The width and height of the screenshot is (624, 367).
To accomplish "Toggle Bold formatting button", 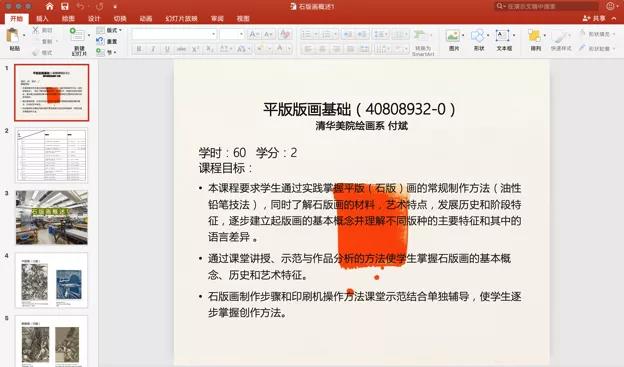I will [x=138, y=49].
